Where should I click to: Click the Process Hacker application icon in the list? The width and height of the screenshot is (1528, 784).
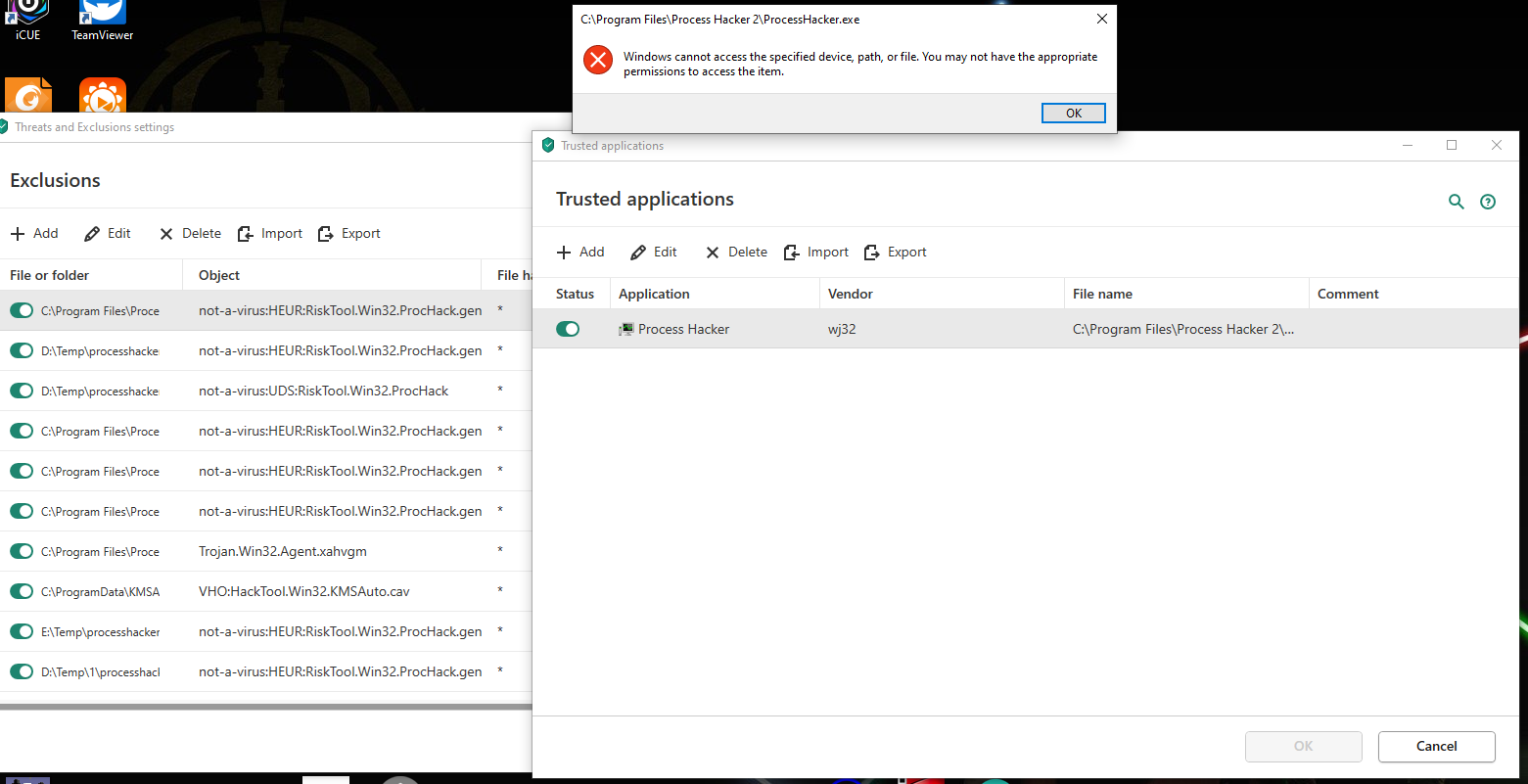point(626,330)
